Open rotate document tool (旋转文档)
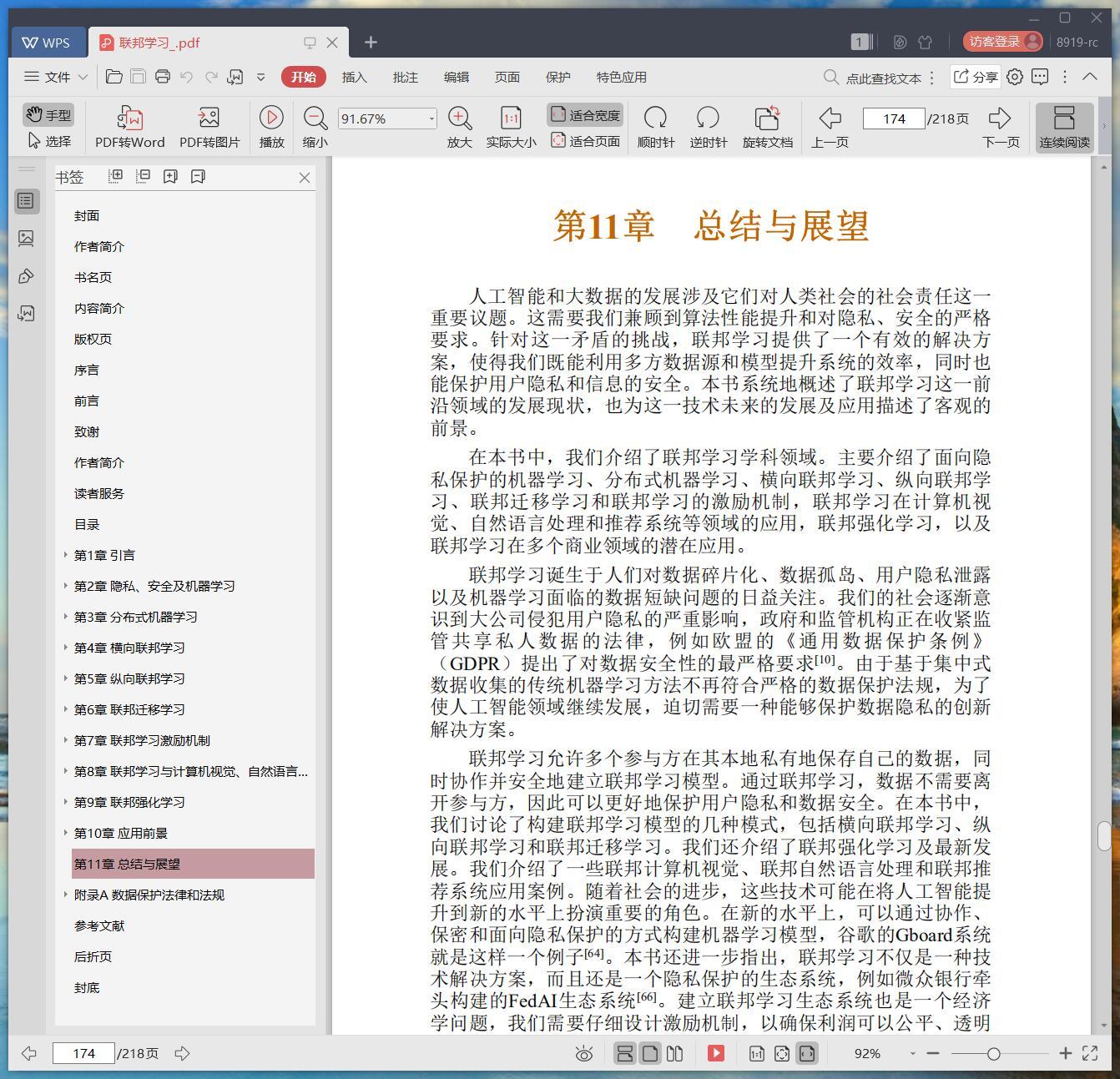 click(x=767, y=128)
